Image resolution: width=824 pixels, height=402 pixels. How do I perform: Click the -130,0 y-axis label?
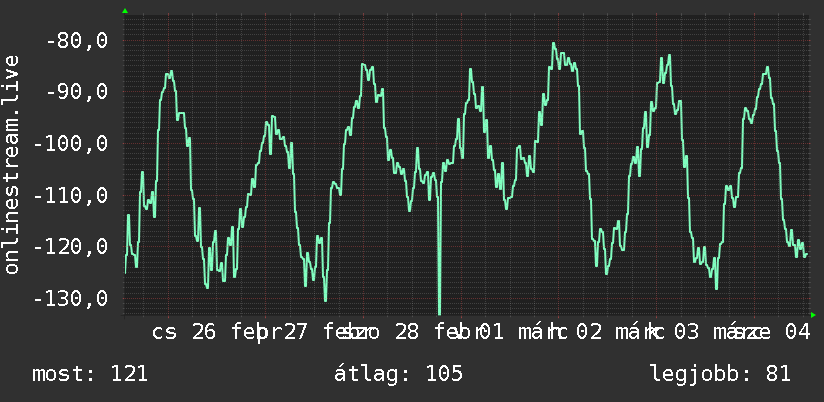click(71, 299)
